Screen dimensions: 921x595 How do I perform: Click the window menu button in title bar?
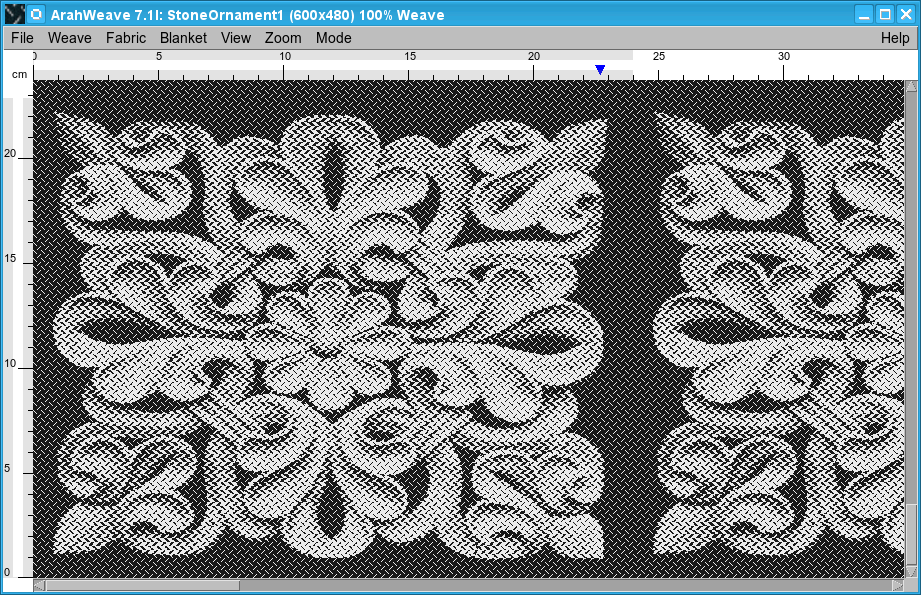click(36, 14)
